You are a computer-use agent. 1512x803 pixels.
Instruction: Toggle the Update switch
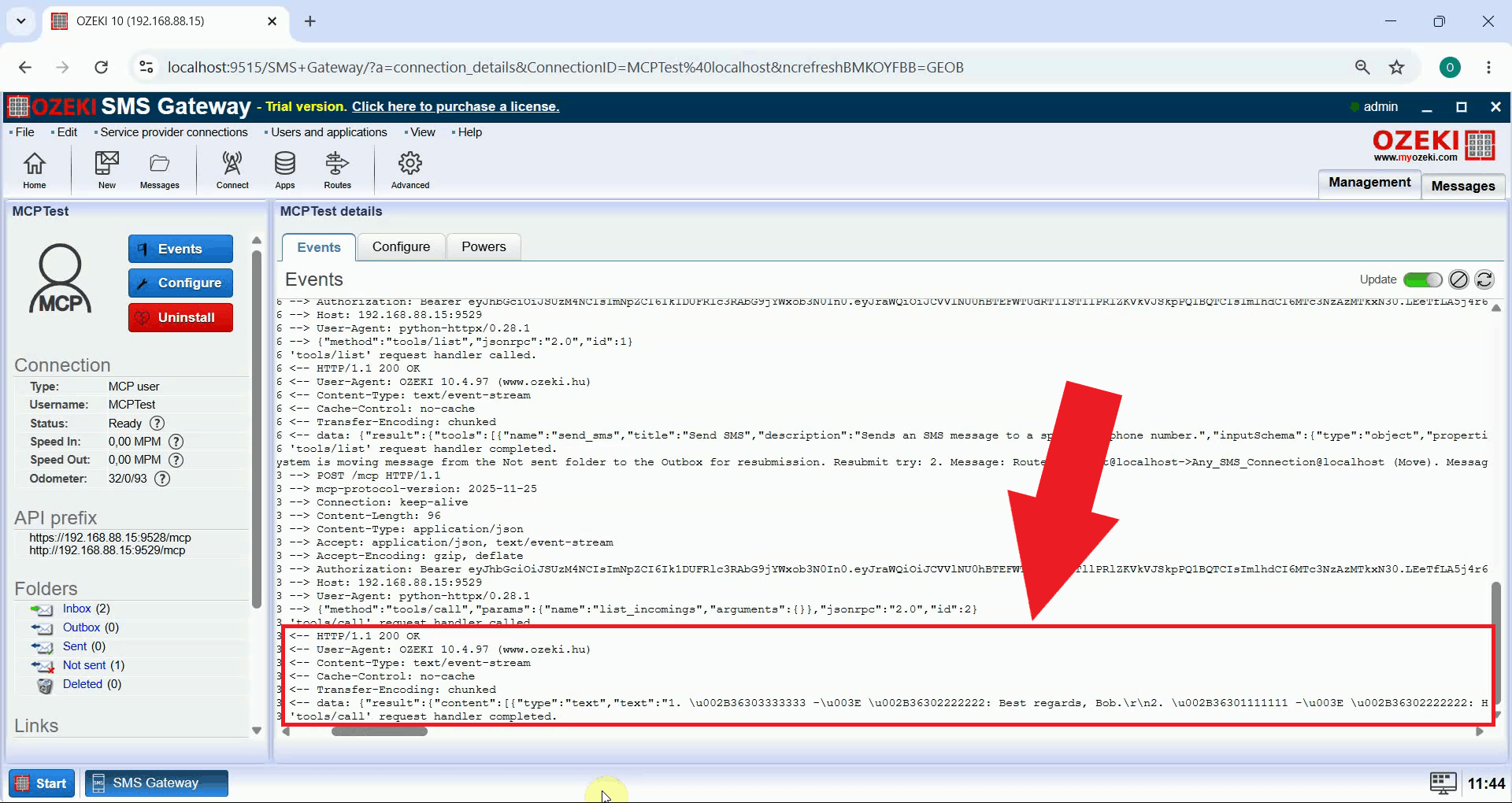[x=1422, y=279]
